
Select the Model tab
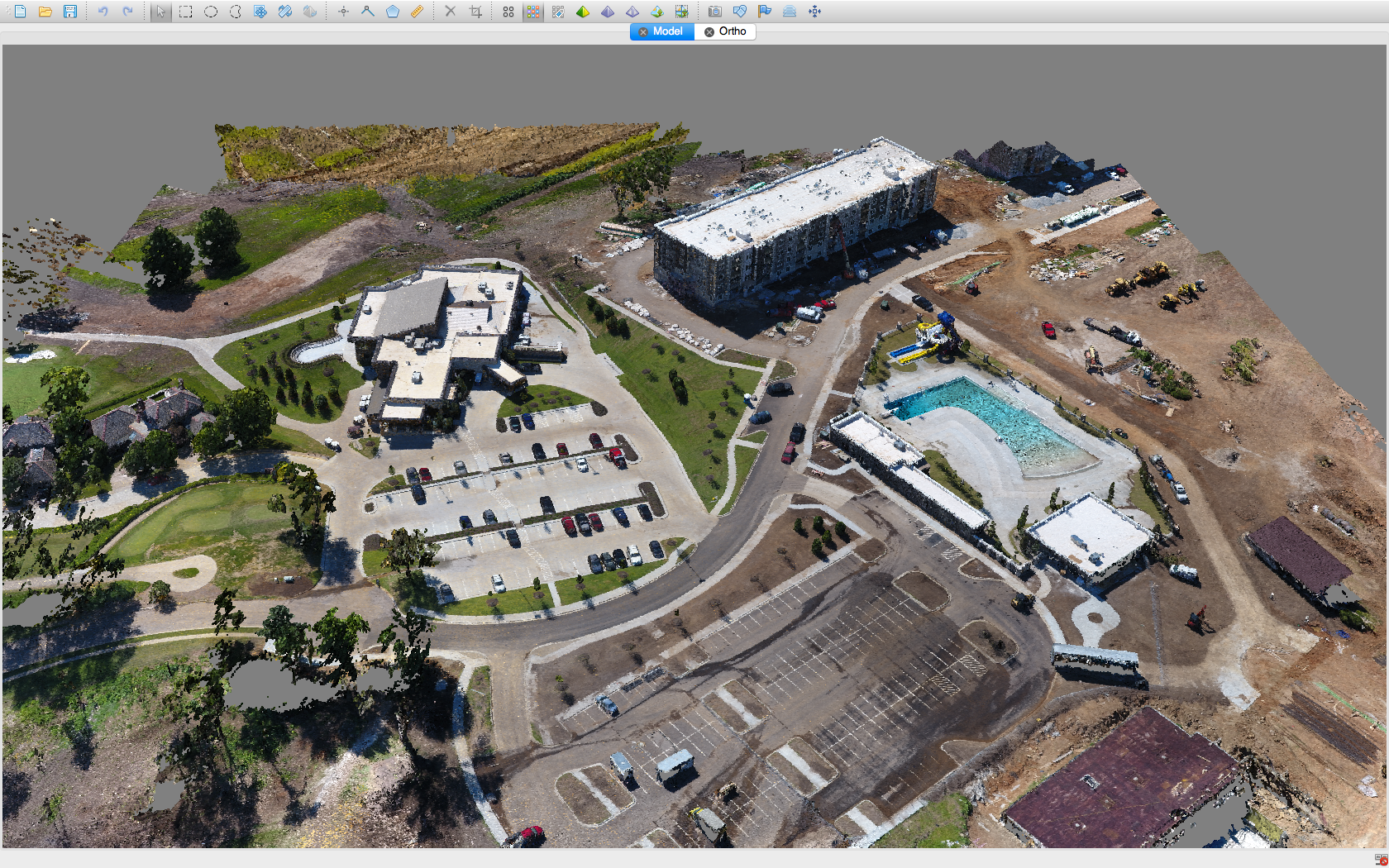coord(667,31)
